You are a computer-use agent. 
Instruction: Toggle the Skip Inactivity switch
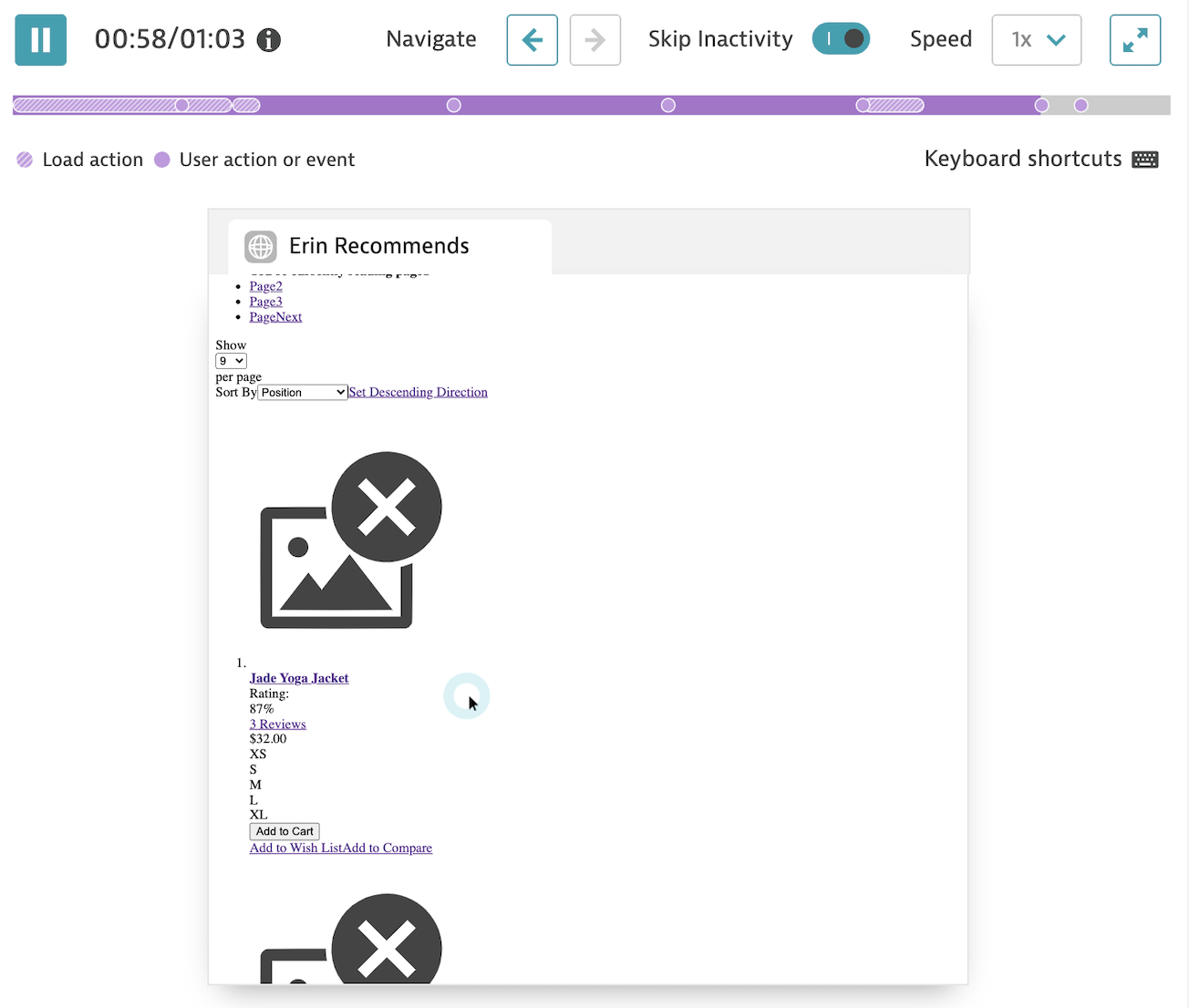[x=841, y=39]
